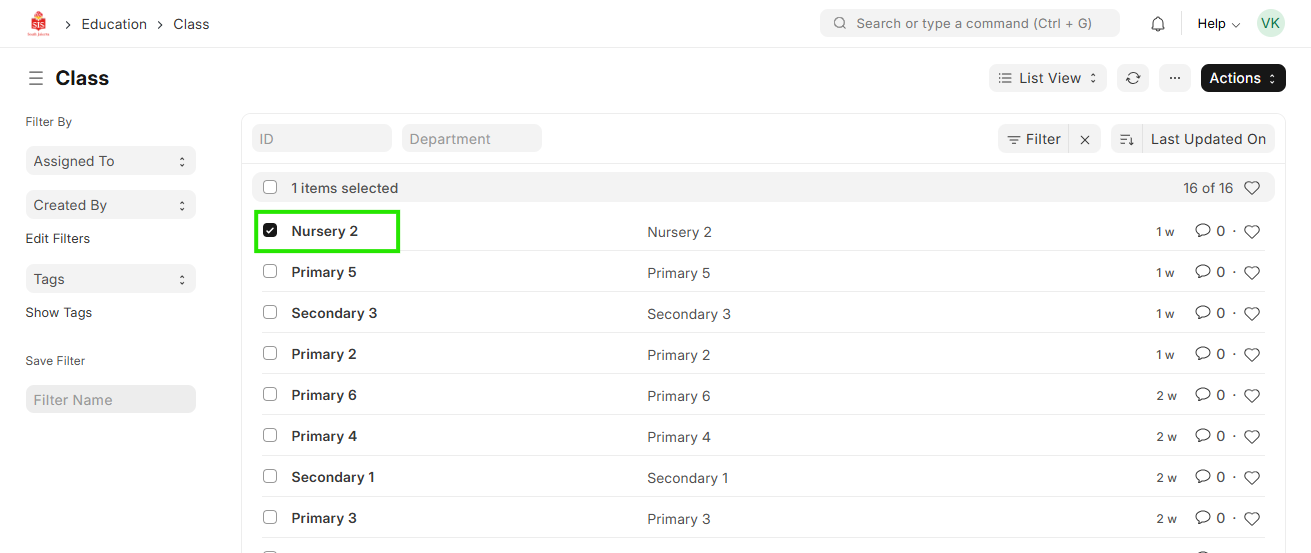Uncheck the Nursery 2 checkbox
Viewport: 1311px width, 553px height.
(270, 231)
